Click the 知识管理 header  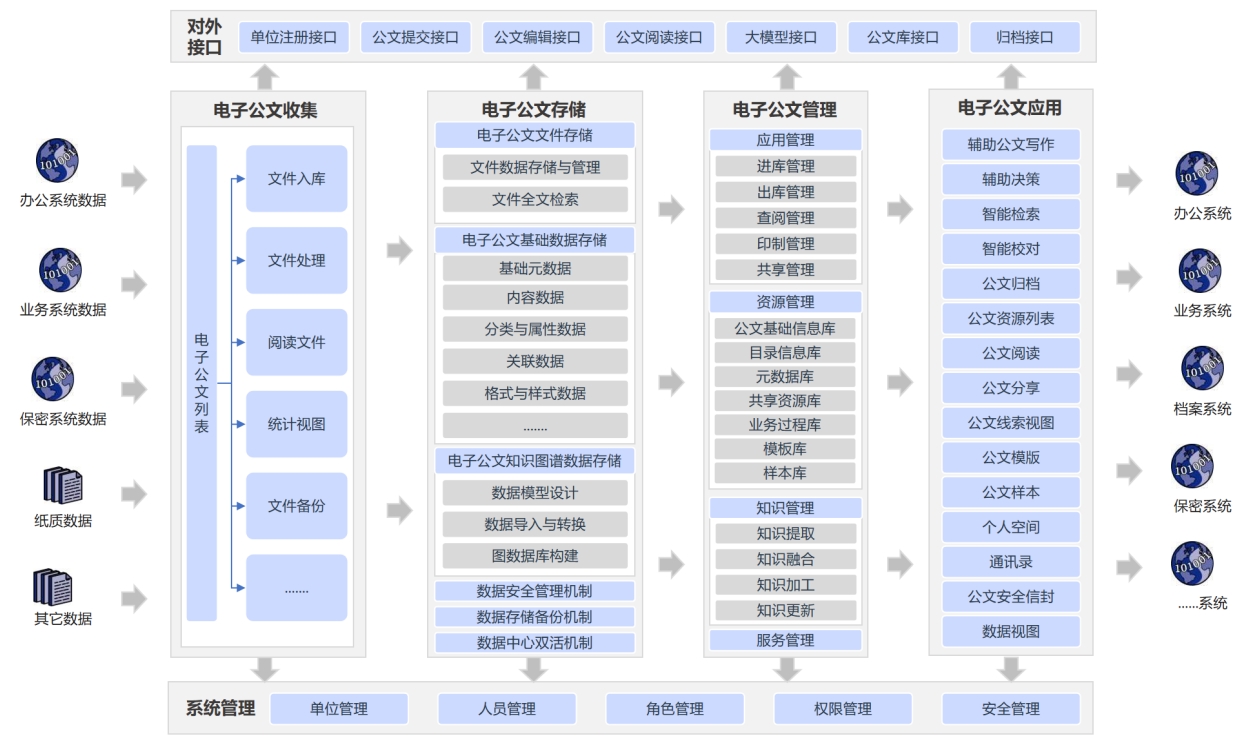(x=786, y=508)
